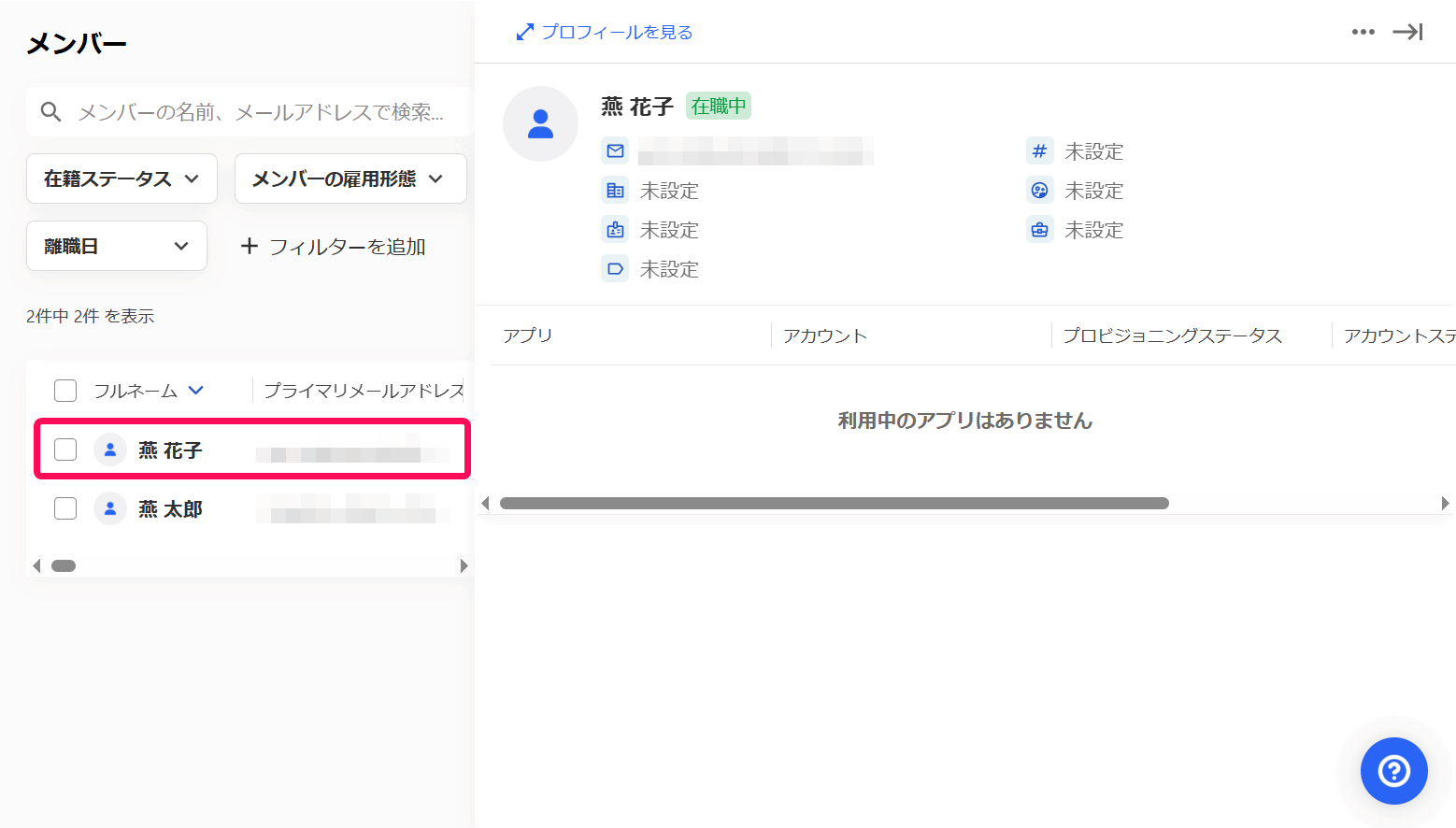Select the 燕 太郎 name in list
The image size is (1456, 828).
(170, 509)
